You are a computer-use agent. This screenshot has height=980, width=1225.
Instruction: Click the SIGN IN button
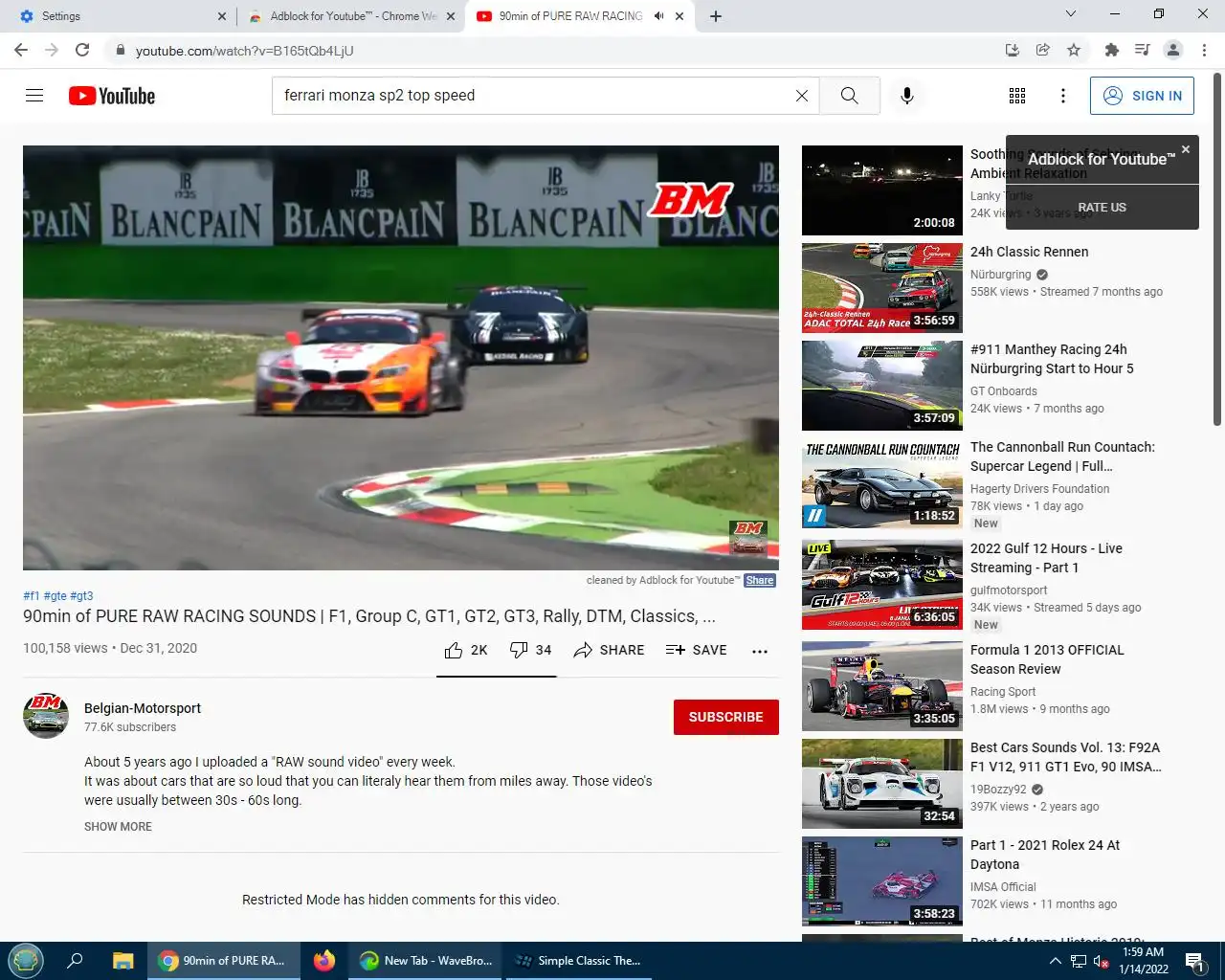[x=1142, y=96]
